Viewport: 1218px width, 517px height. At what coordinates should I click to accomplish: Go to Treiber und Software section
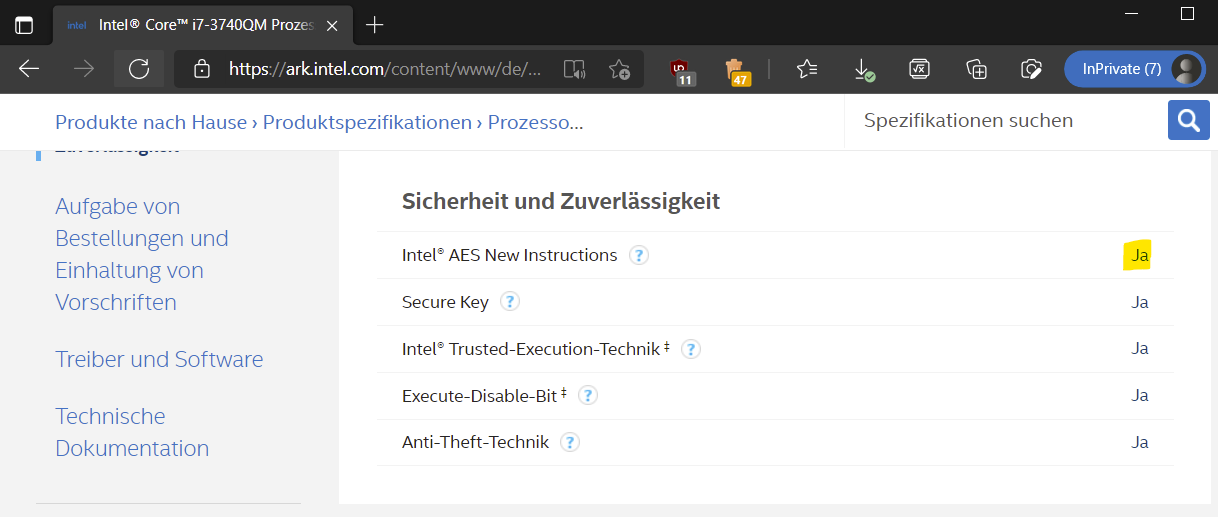[159, 359]
